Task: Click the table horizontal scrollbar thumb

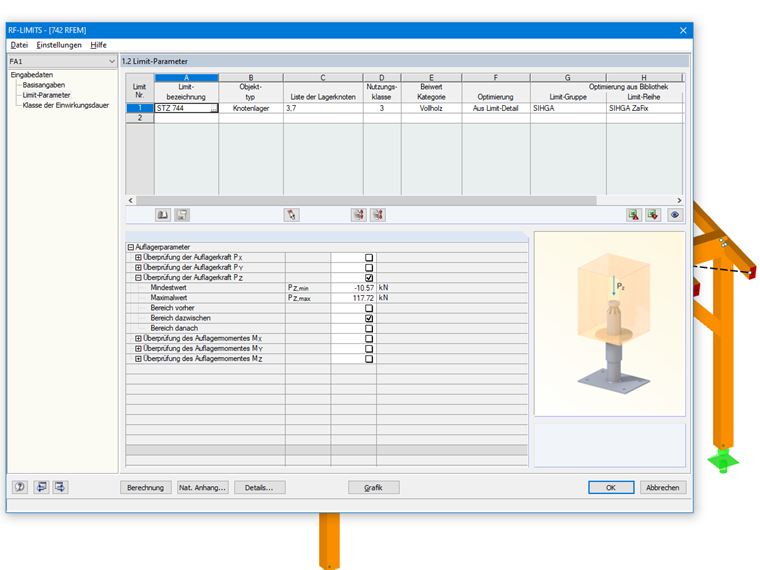Action: (x=366, y=201)
